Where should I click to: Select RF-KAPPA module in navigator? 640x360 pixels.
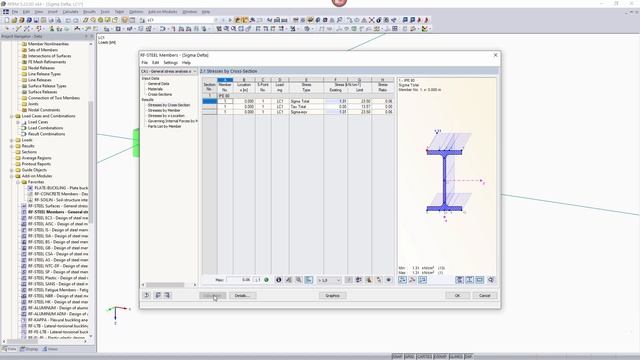(x=54, y=320)
